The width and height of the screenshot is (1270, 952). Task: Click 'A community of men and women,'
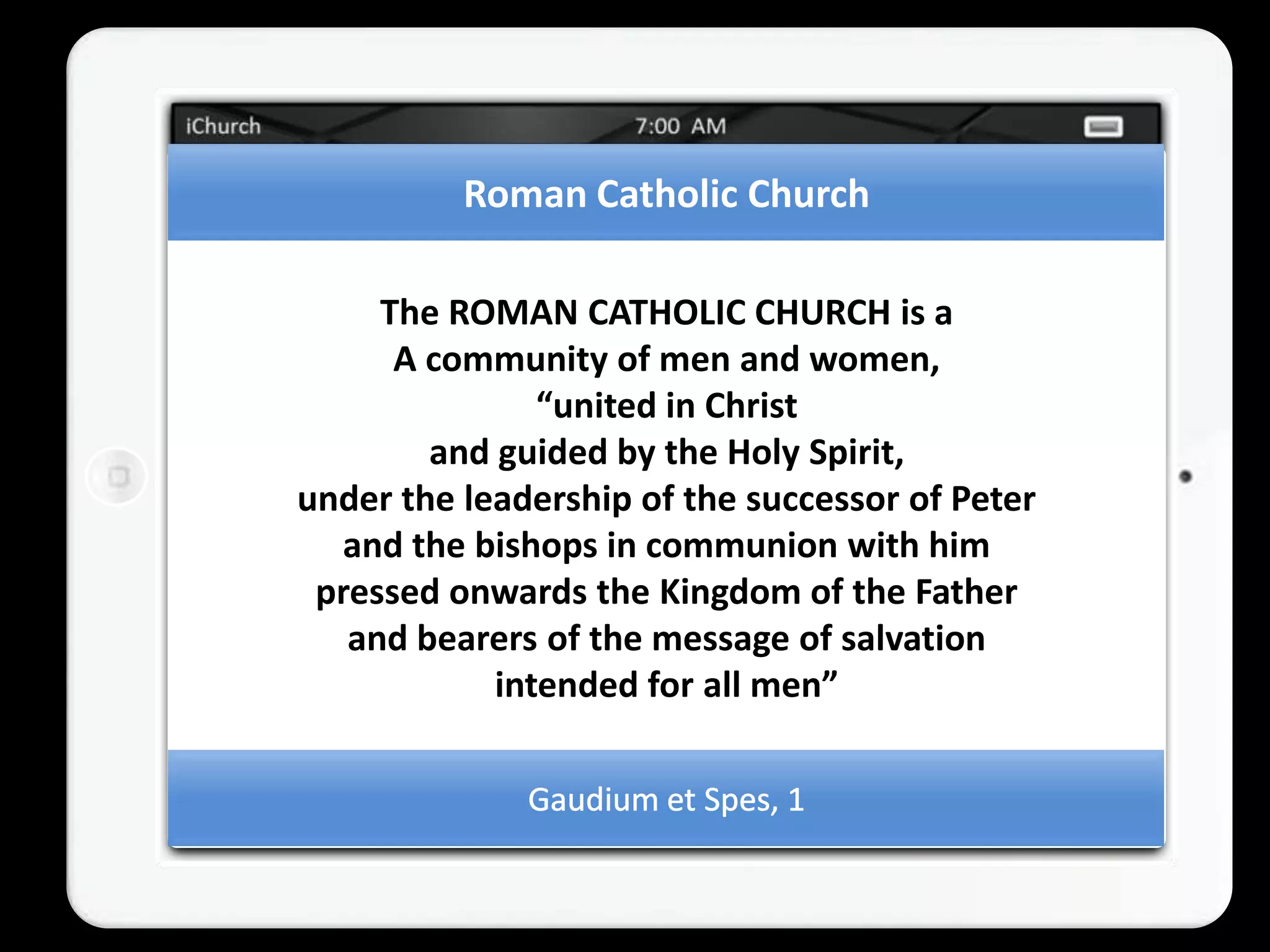(x=666, y=359)
